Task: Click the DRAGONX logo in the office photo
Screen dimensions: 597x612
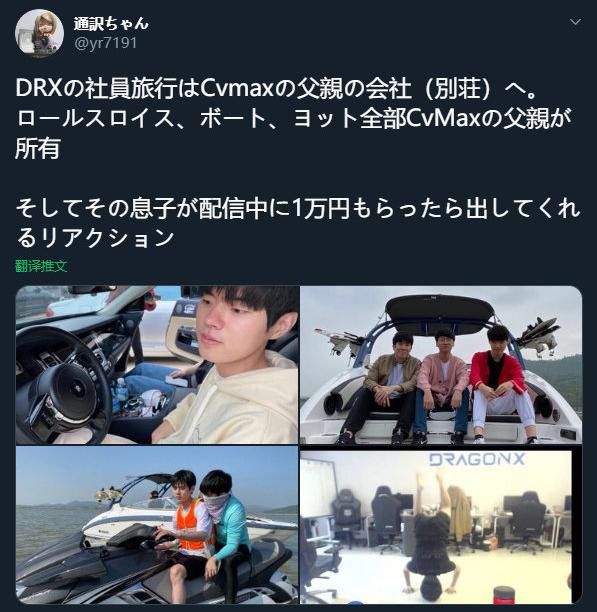Action: pos(477,459)
